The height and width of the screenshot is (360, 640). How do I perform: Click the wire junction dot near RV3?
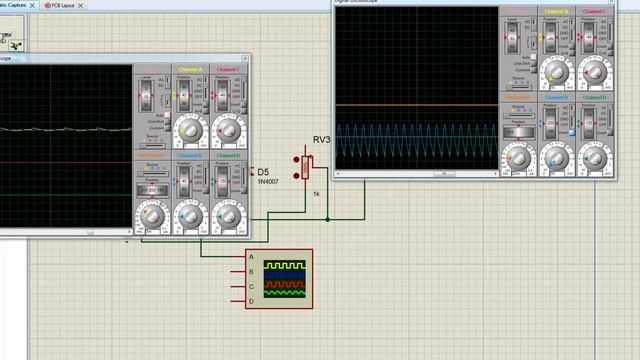[328, 220]
